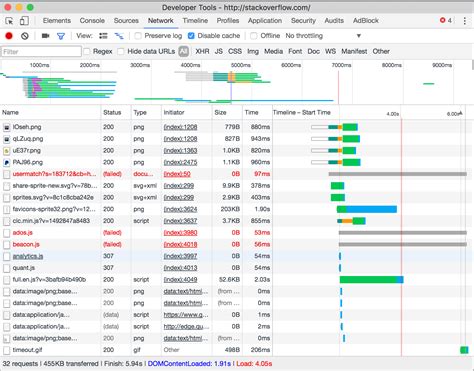Image resolution: width=474 pixels, height=371 pixels.
Task: Open initiator link (index):1208 for lOseh.png
Action: pyautogui.click(x=180, y=127)
